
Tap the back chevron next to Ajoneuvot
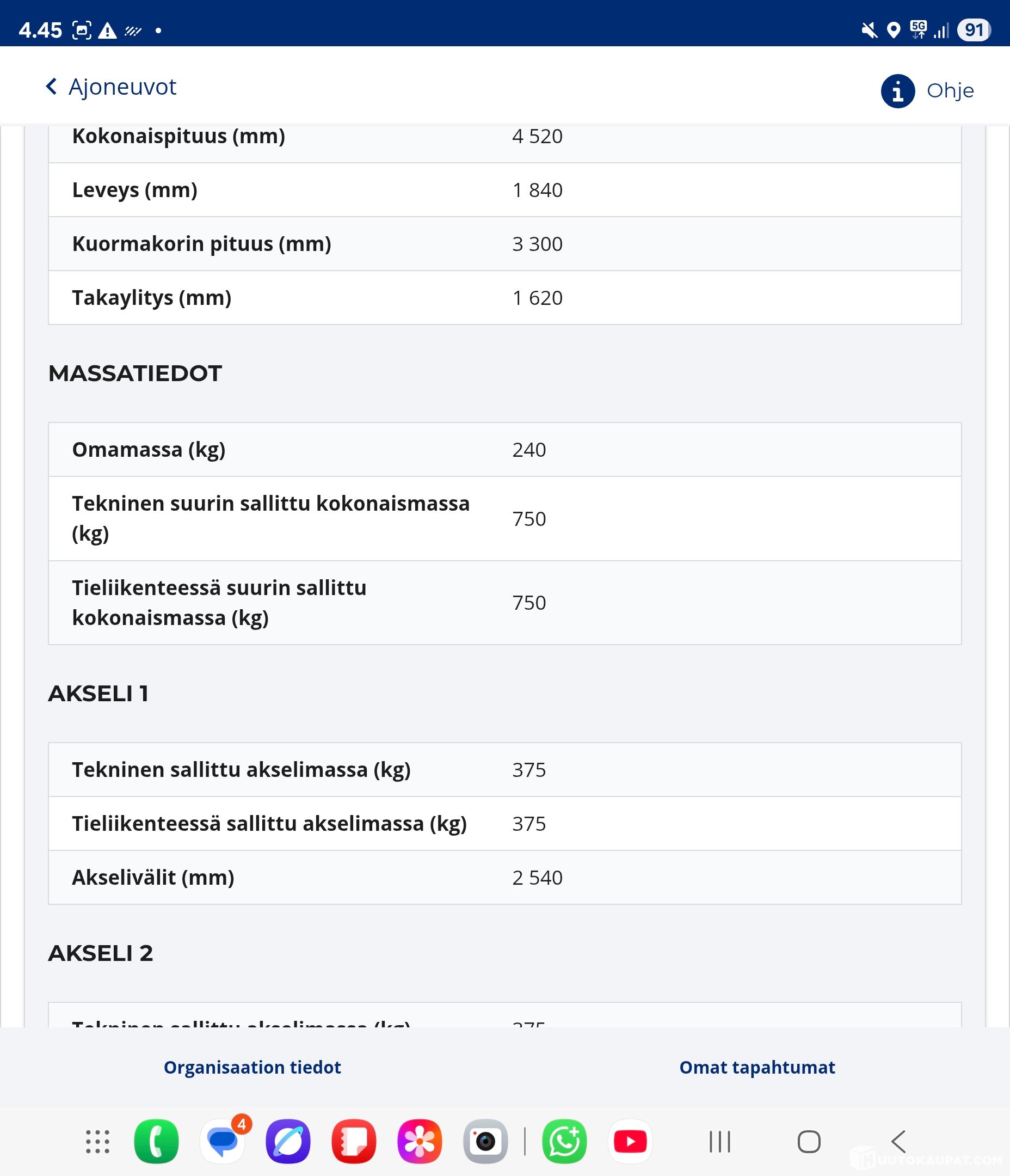[x=51, y=87]
